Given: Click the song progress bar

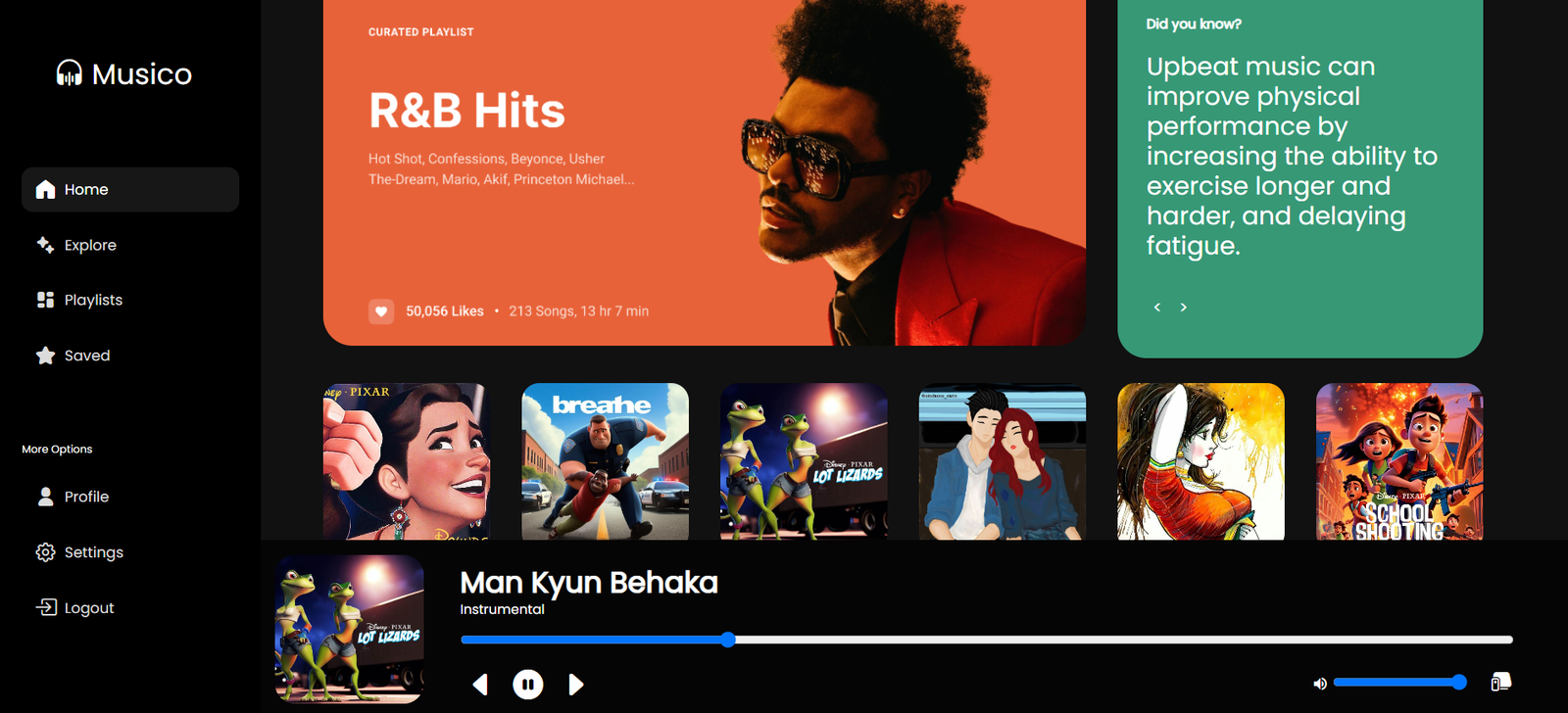Looking at the screenshot, I should pos(987,640).
